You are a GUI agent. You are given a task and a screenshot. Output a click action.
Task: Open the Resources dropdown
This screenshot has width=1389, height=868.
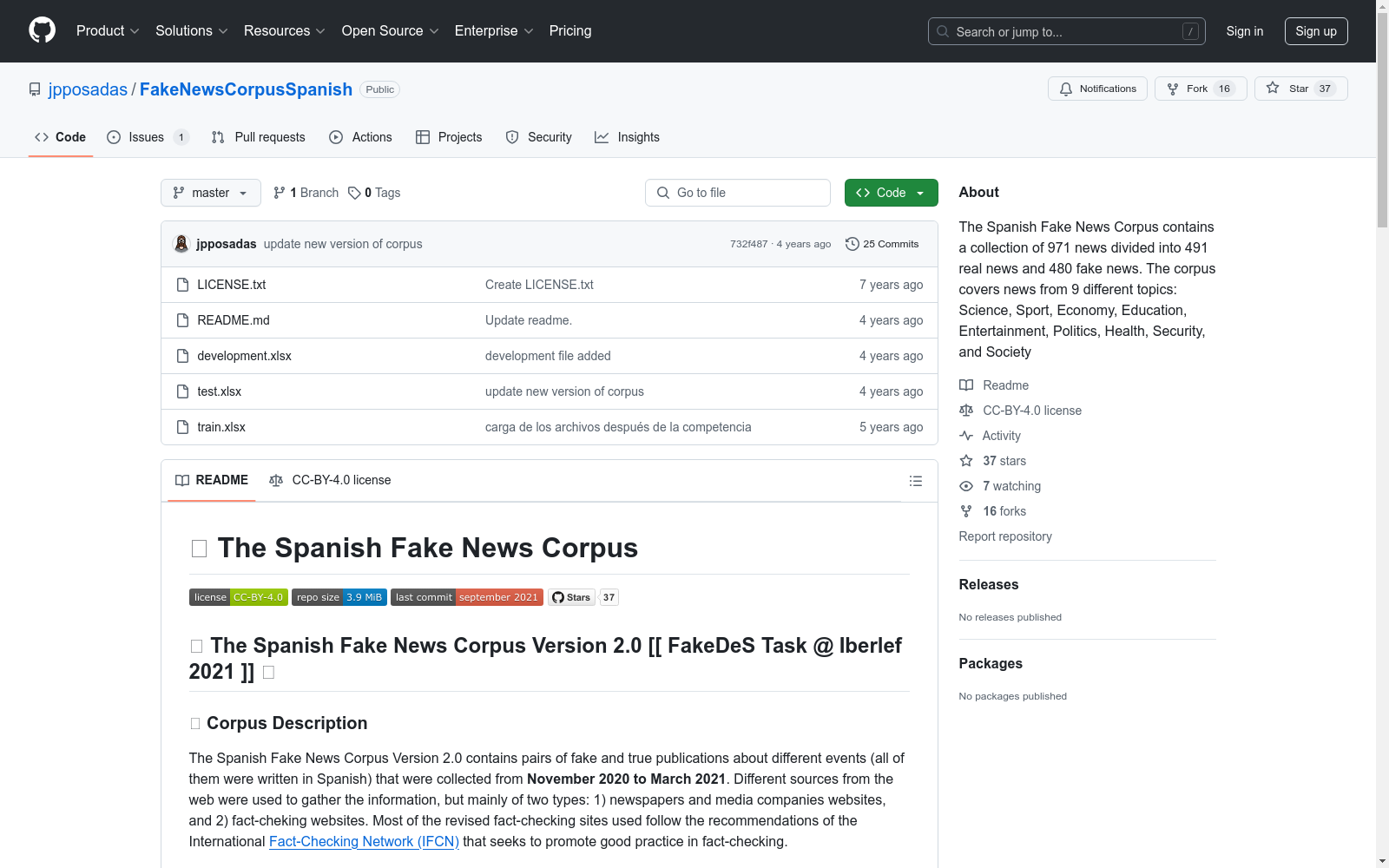click(x=285, y=31)
